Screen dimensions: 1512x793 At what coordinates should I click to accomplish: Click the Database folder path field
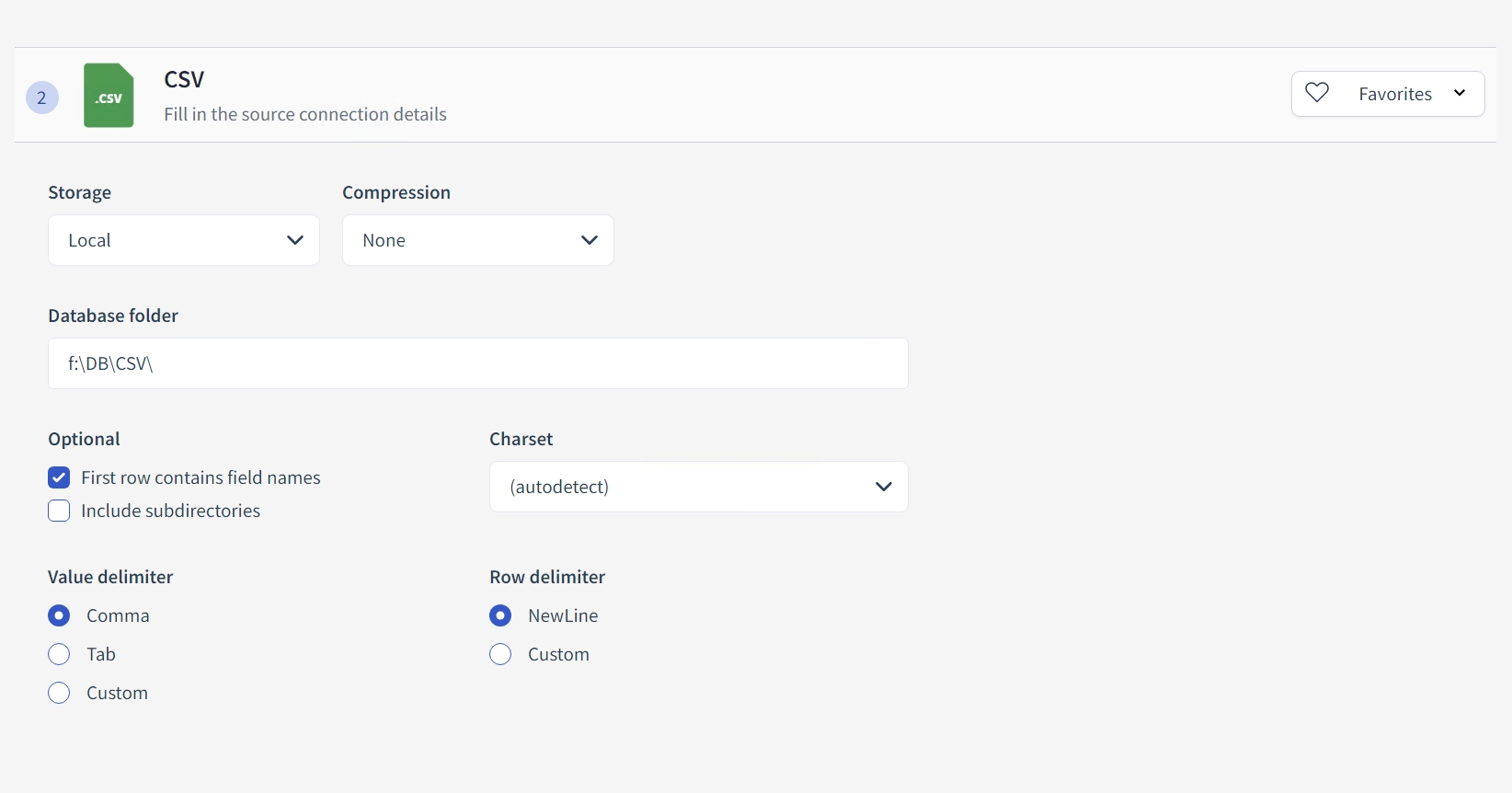[477, 363]
